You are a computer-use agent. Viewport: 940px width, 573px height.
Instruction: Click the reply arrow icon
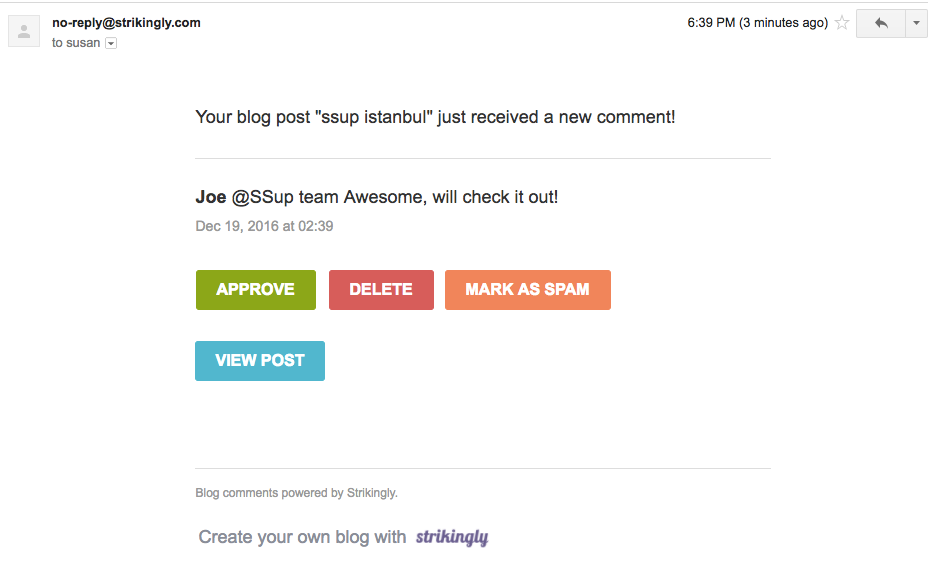pyautogui.click(x=880, y=23)
